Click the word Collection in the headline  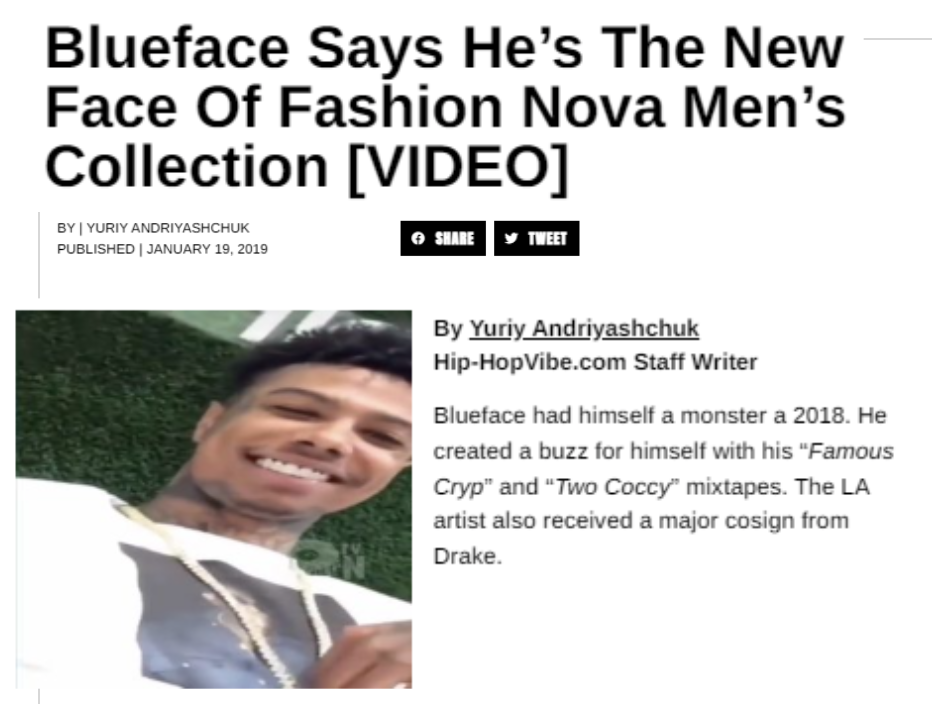(x=187, y=167)
